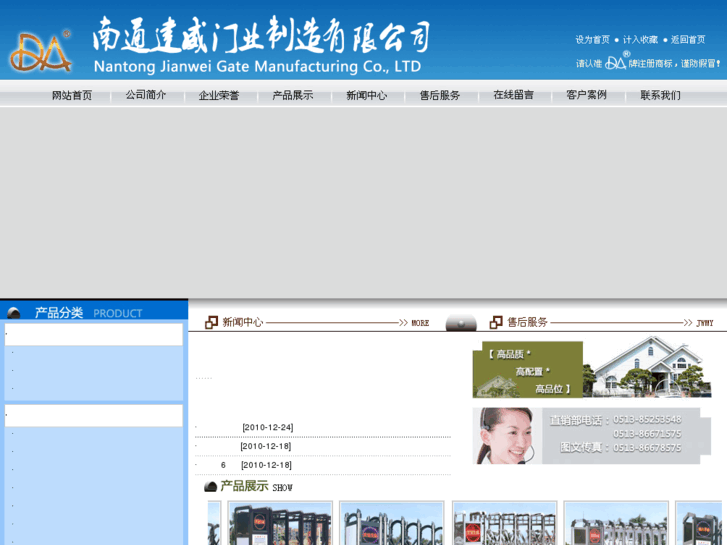View 客户案例 page
The width and height of the screenshot is (727, 545).
[x=587, y=95]
